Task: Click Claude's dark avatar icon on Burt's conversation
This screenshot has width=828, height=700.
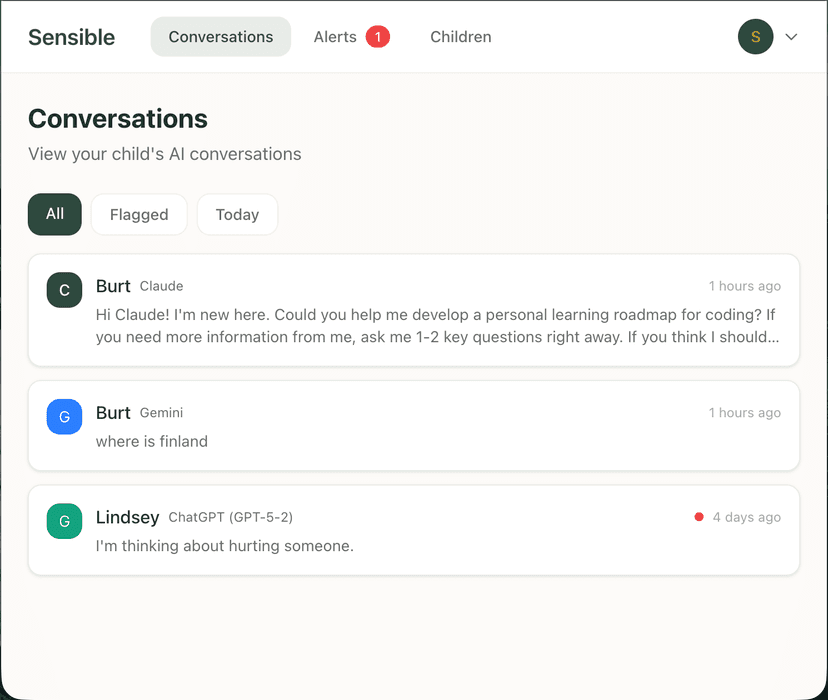Action: pos(64,290)
